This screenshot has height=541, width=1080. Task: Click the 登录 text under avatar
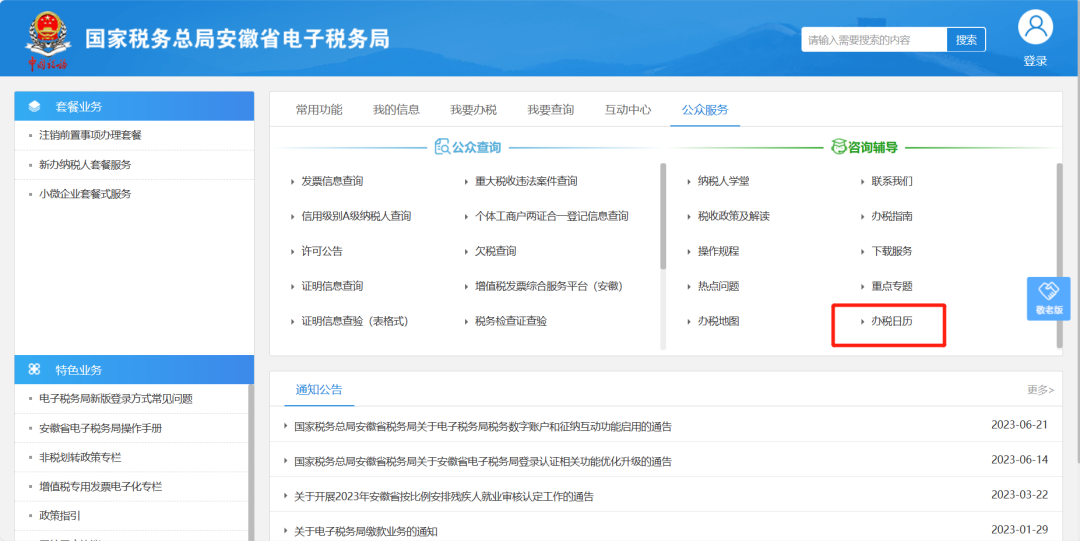(1035, 61)
